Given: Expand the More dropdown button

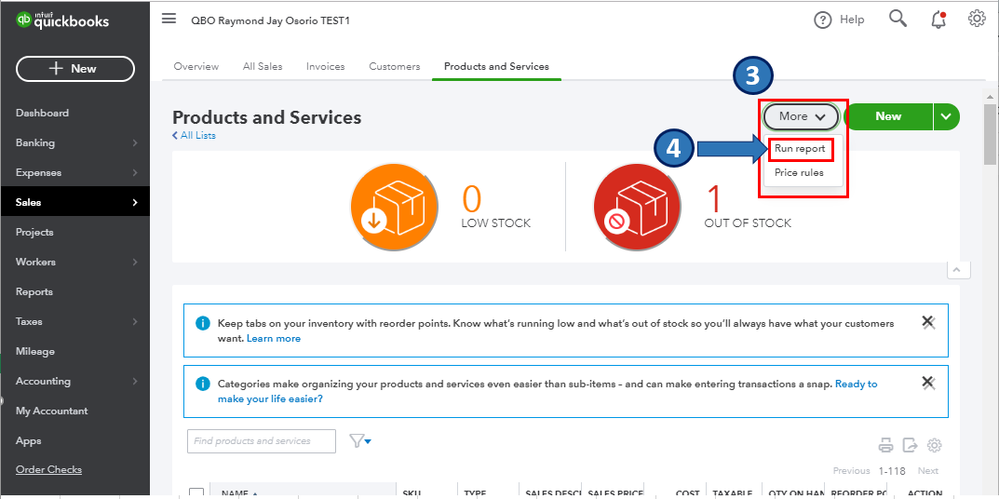Looking at the screenshot, I should coord(801,117).
